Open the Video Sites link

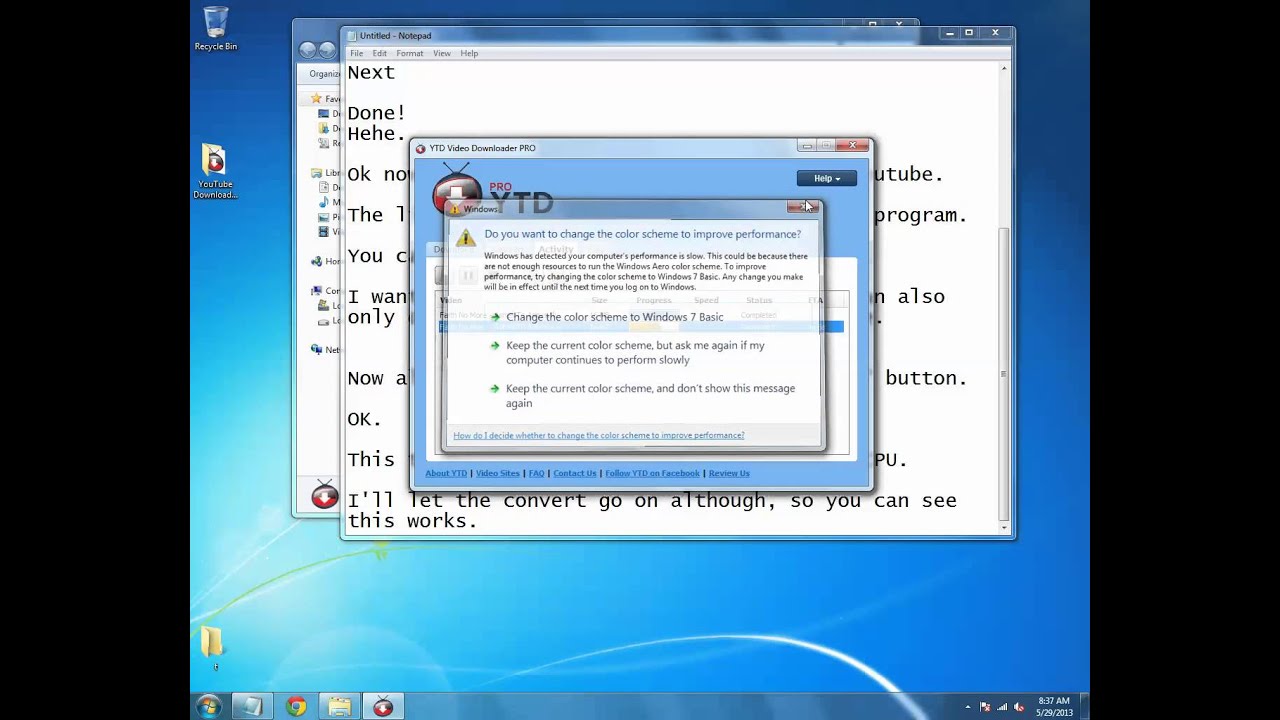(x=497, y=473)
